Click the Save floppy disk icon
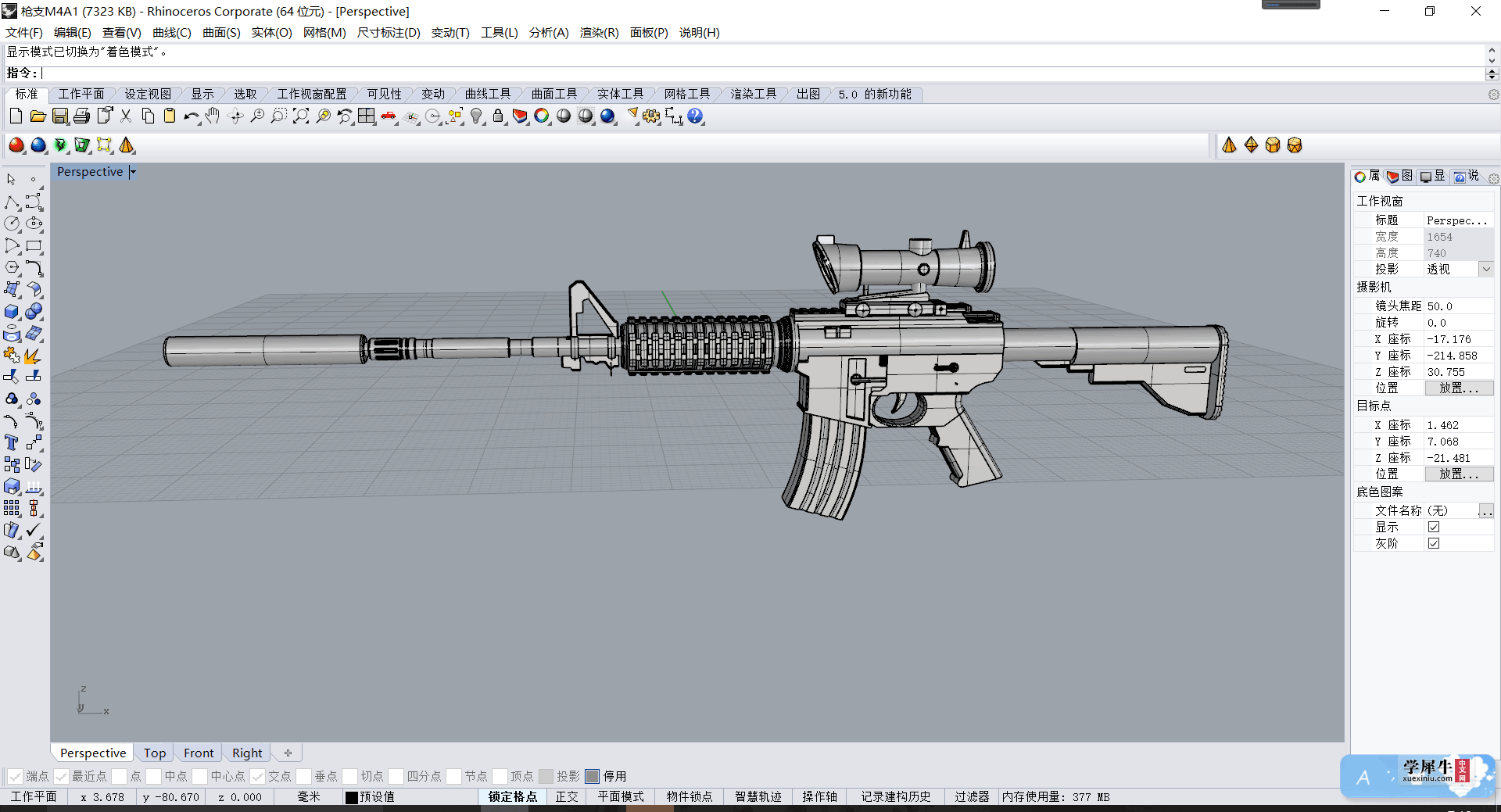The width and height of the screenshot is (1501, 812). pyautogui.click(x=59, y=116)
